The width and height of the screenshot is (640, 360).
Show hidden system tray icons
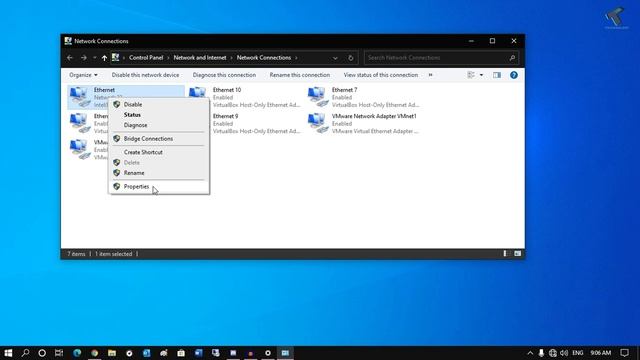[530, 353]
